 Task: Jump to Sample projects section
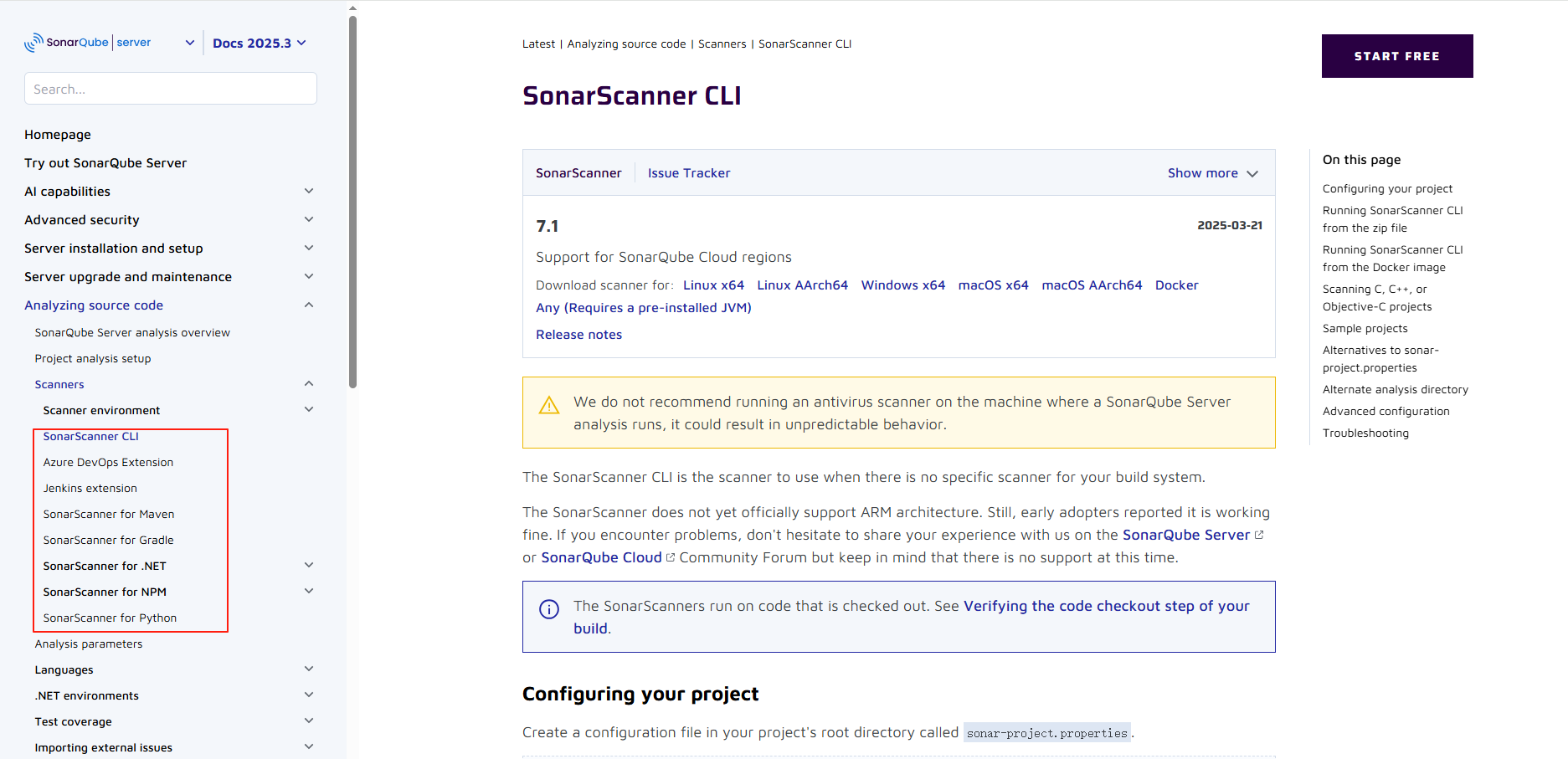tap(1365, 329)
